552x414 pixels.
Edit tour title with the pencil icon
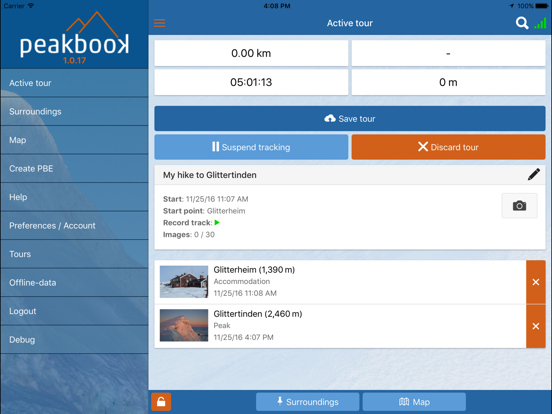click(x=534, y=175)
